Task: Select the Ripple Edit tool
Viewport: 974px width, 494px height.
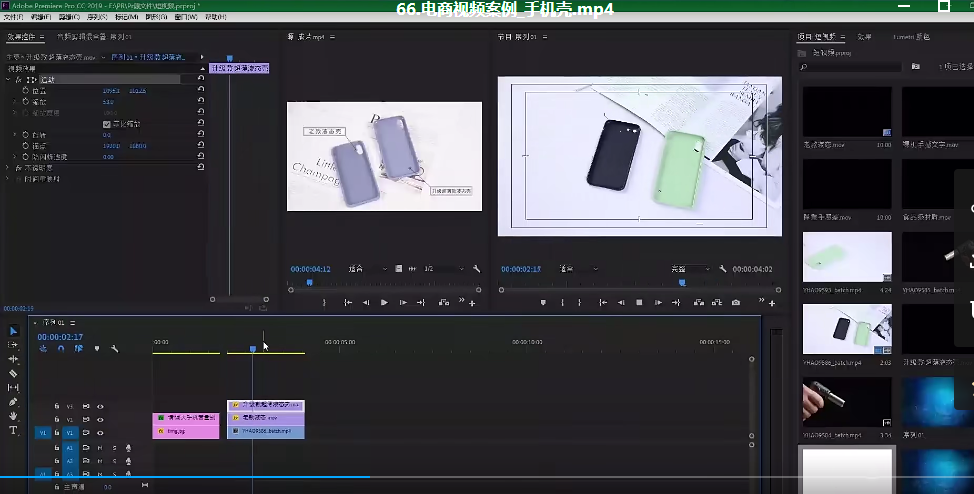Action: 13,358
